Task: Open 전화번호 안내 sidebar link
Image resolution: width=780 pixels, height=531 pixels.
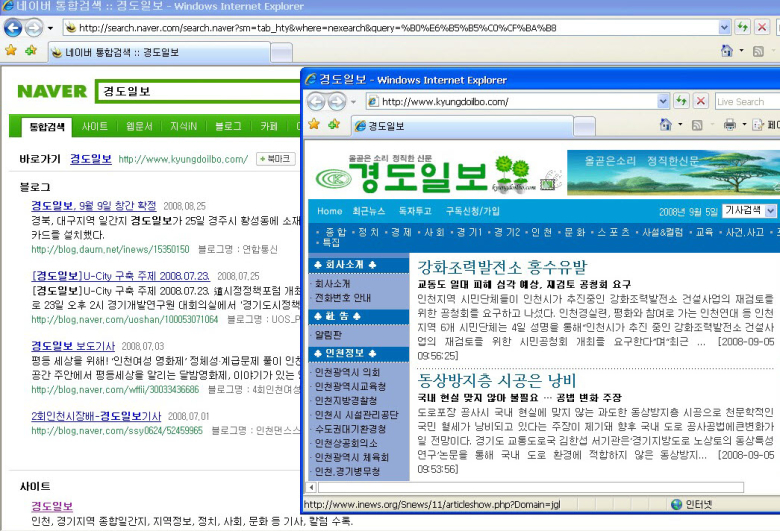Action: point(343,298)
